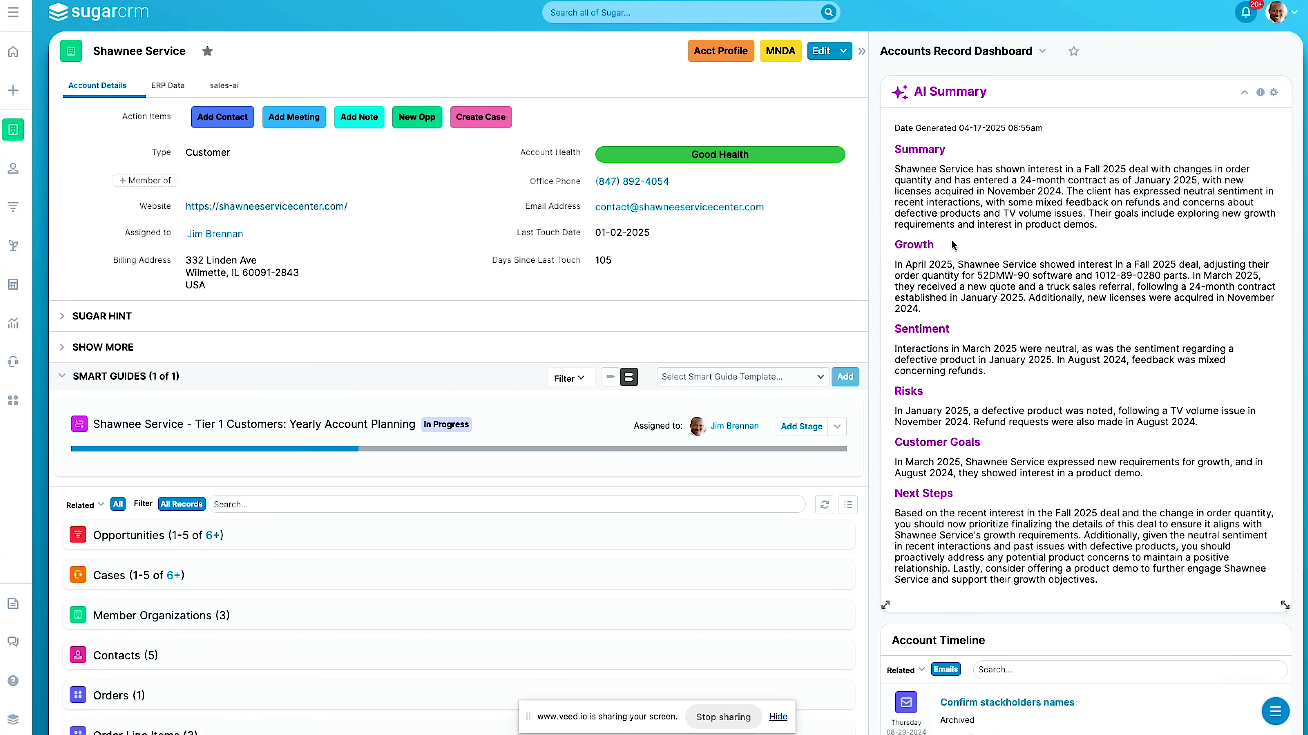Open the orange Acct Profile button
Screen dimensions: 1308x735
721,51
